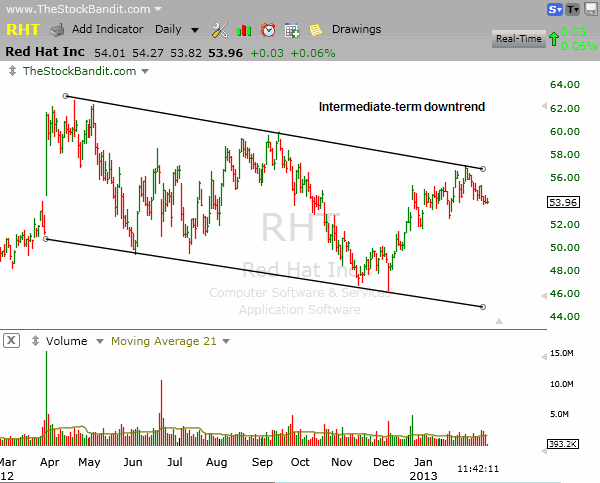This screenshot has height=483, width=600.
Task: Click the triangle marker below 393.2K volume scale
Action: [544, 452]
